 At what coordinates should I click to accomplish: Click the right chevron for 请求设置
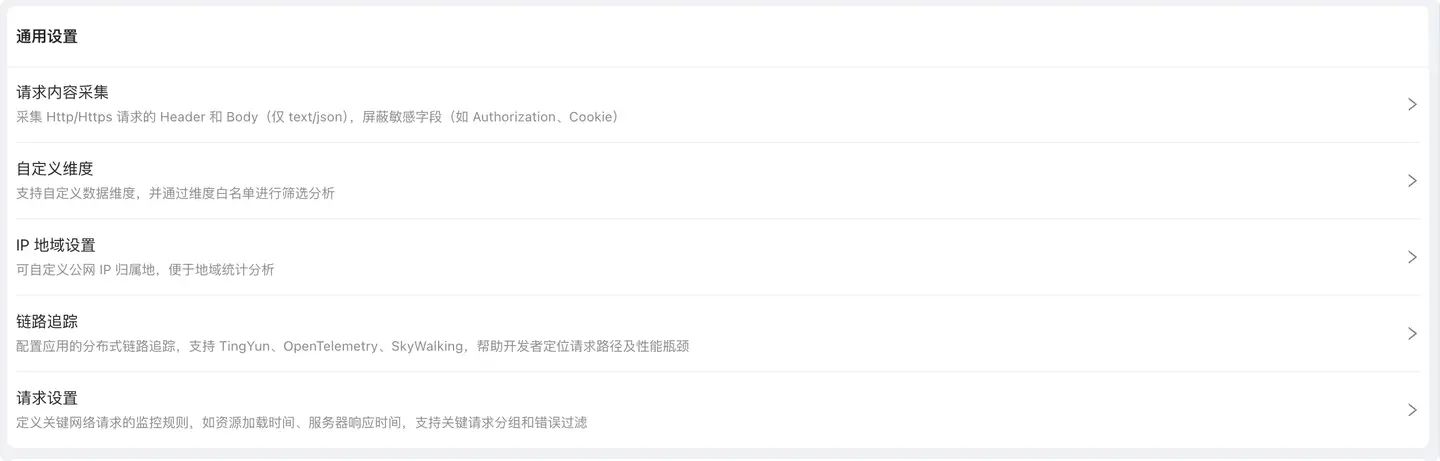pos(1412,410)
